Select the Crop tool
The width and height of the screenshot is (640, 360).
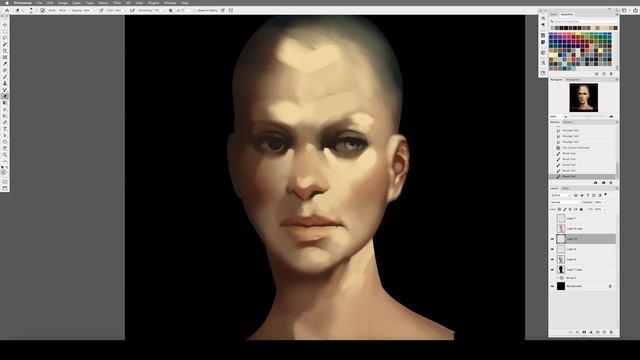click(5, 51)
